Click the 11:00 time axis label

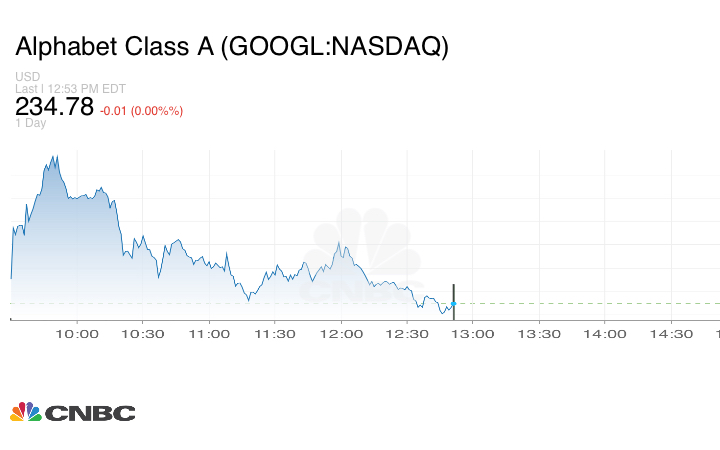tap(210, 334)
